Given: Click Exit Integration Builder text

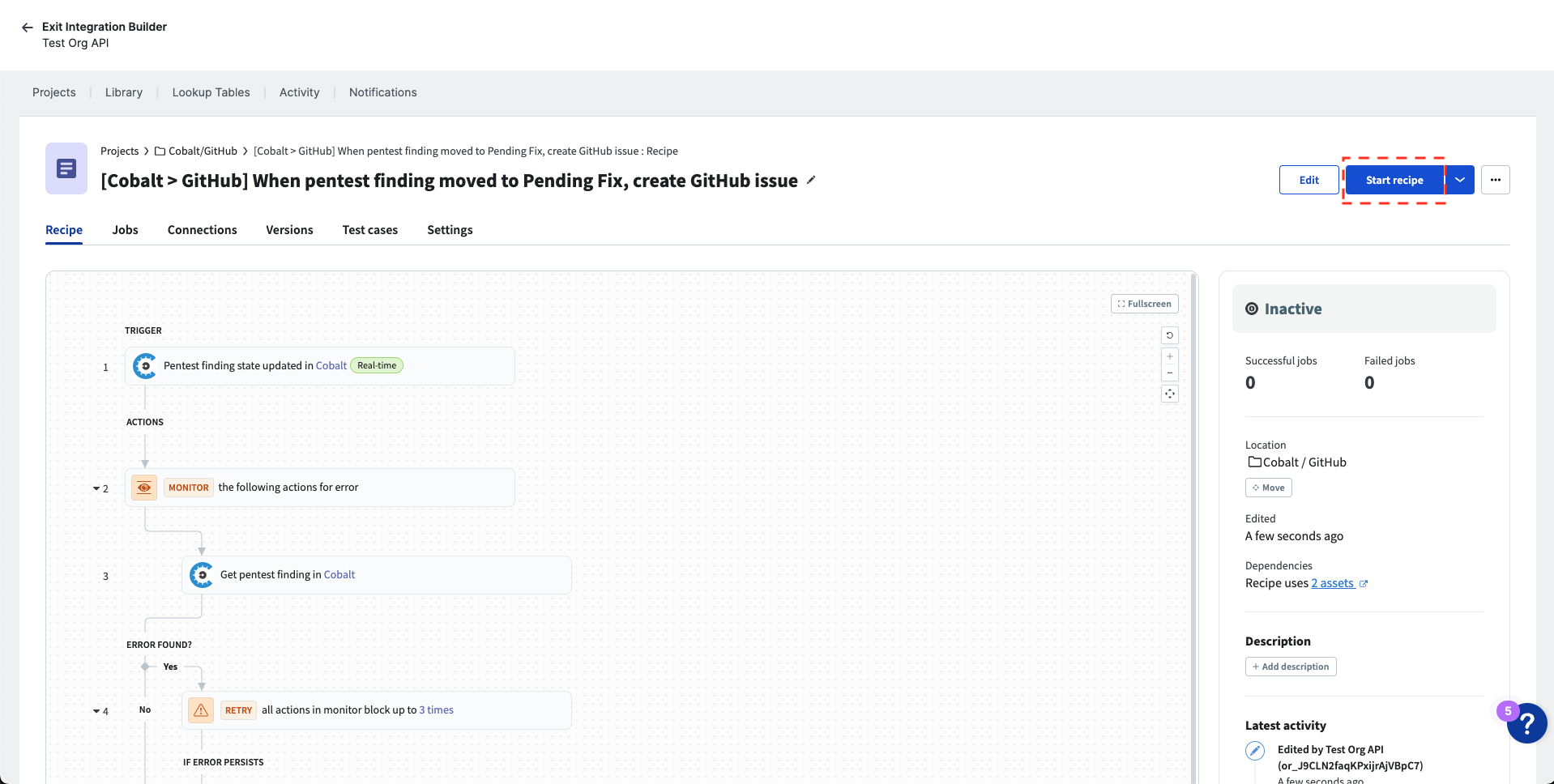Looking at the screenshot, I should pyautogui.click(x=105, y=27).
